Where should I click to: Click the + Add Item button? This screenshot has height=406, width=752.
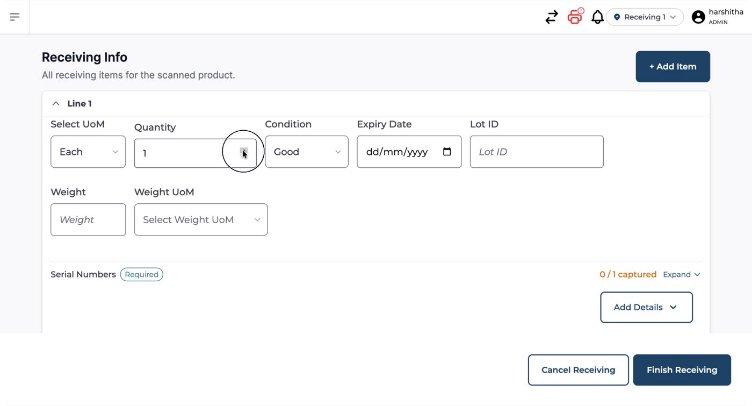pos(672,67)
